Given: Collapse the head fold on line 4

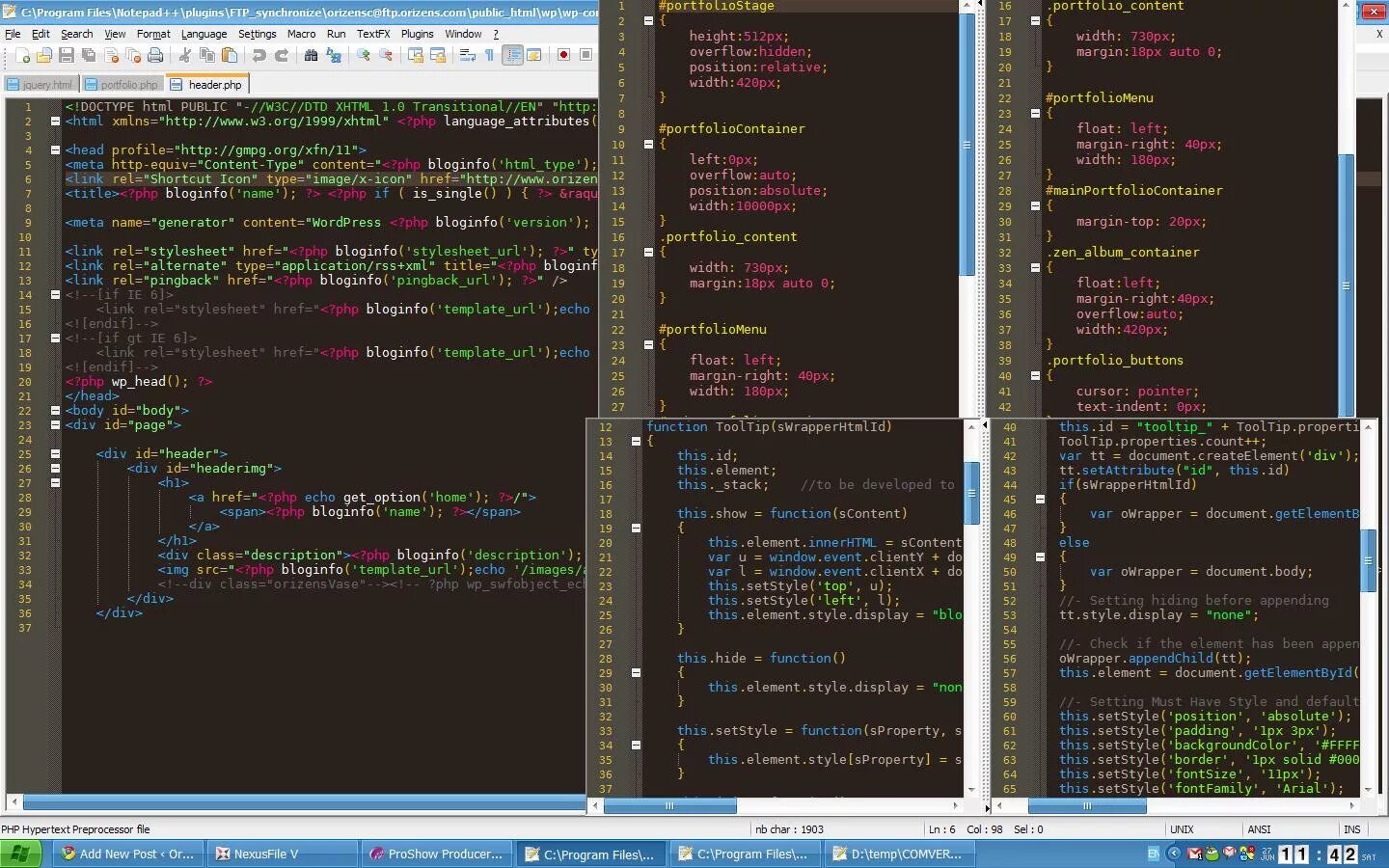Looking at the screenshot, I should tap(55, 150).
